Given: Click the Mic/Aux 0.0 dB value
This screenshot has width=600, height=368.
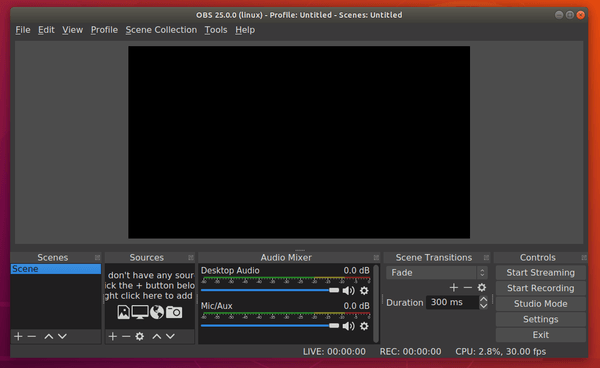Looking at the screenshot, I should coord(356,306).
